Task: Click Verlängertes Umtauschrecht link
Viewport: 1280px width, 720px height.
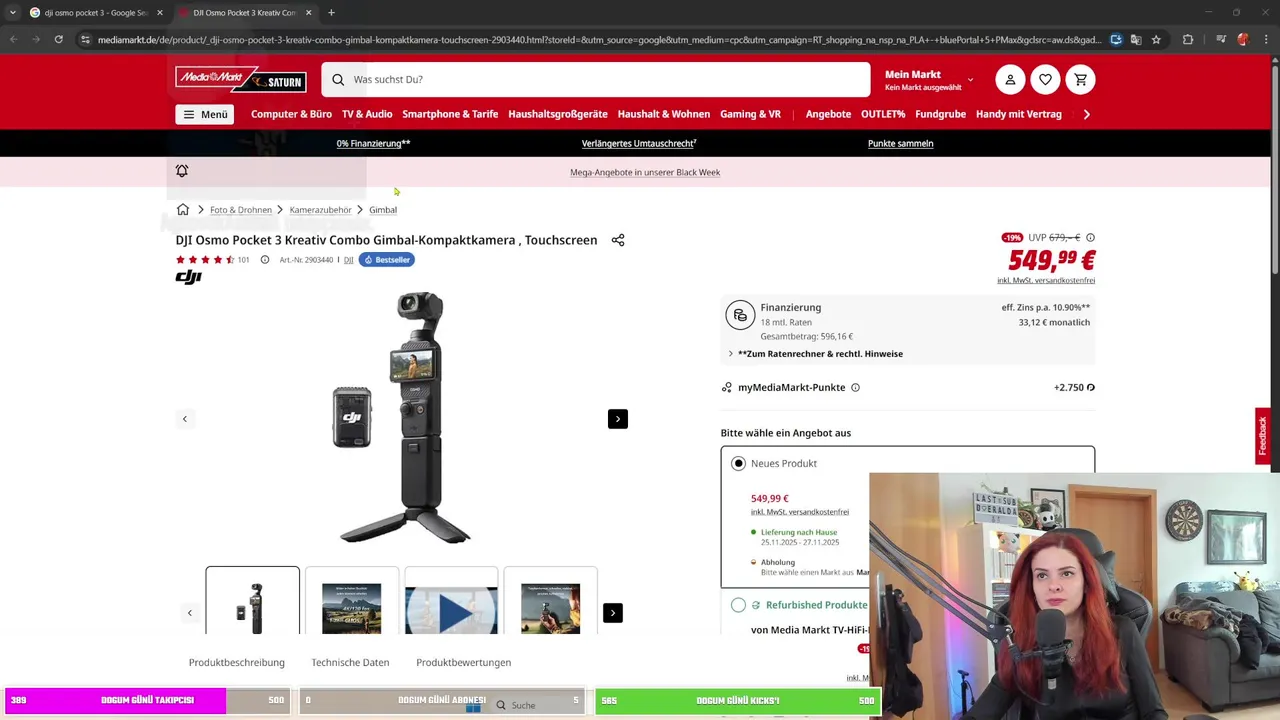Action: pyautogui.click(x=639, y=143)
